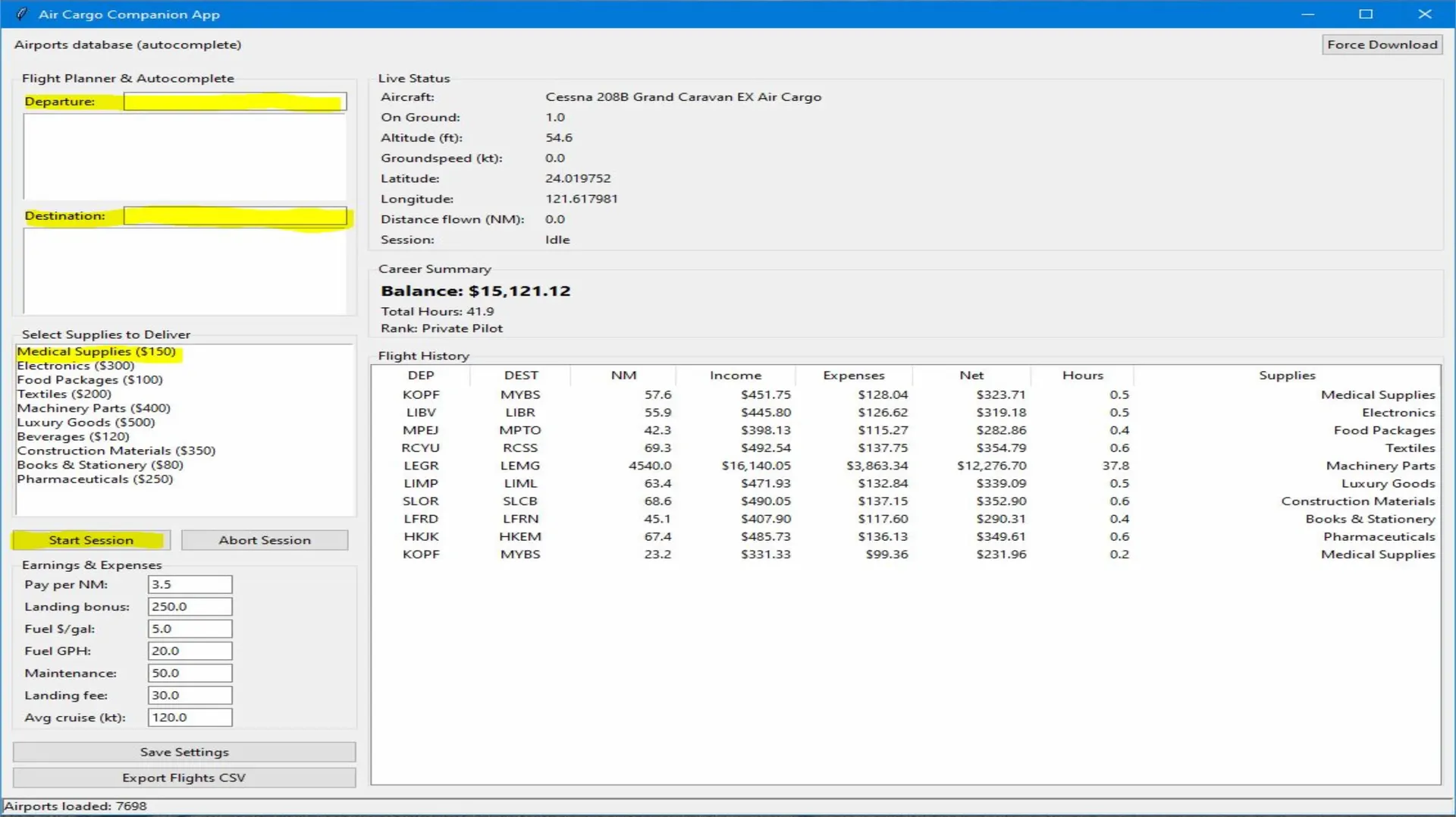The width and height of the screenshot is (1456, 817).
Task: Focus the Fuel GPH input box
Action: pyautogui.click(x=190, y=651)
